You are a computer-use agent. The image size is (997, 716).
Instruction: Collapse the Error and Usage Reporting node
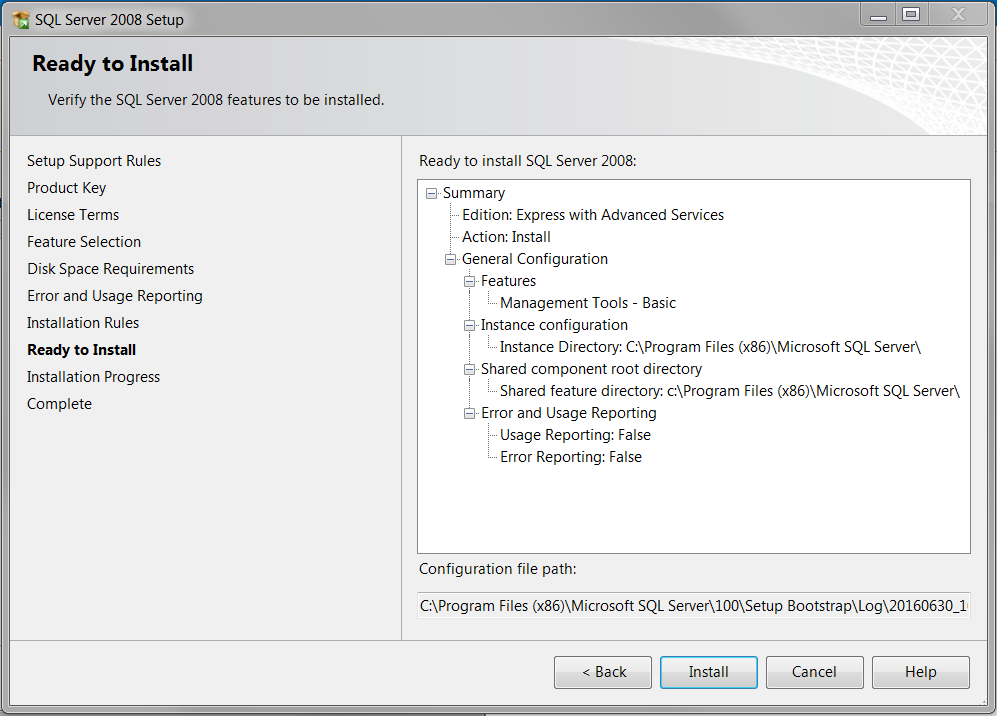470,413
